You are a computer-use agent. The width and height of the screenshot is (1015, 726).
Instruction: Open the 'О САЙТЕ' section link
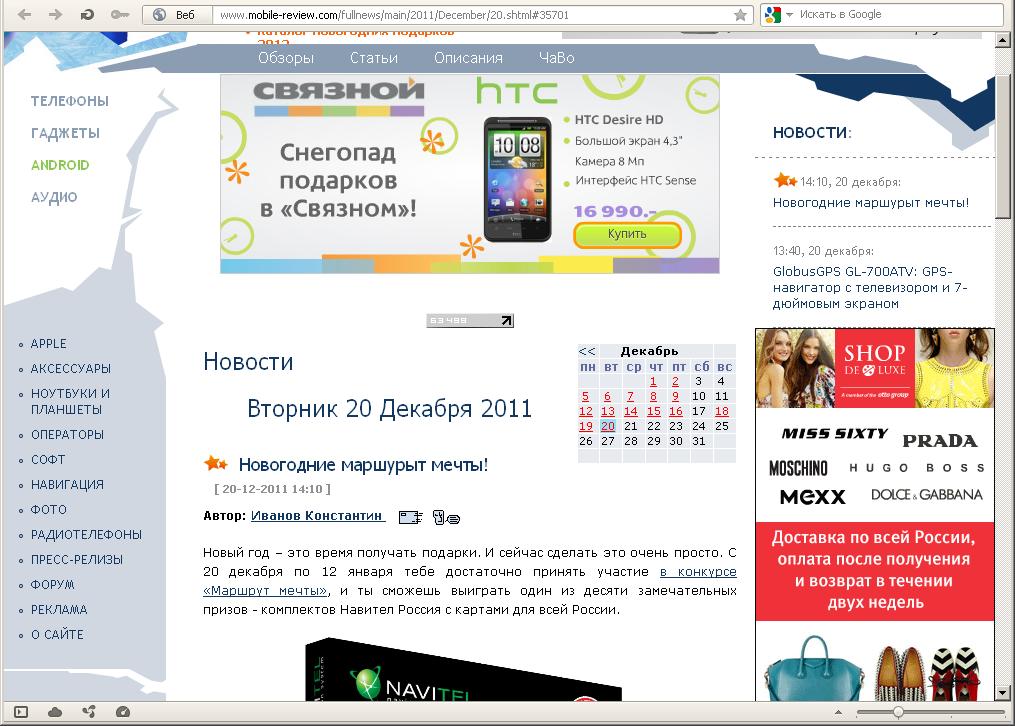pos(57,634)
